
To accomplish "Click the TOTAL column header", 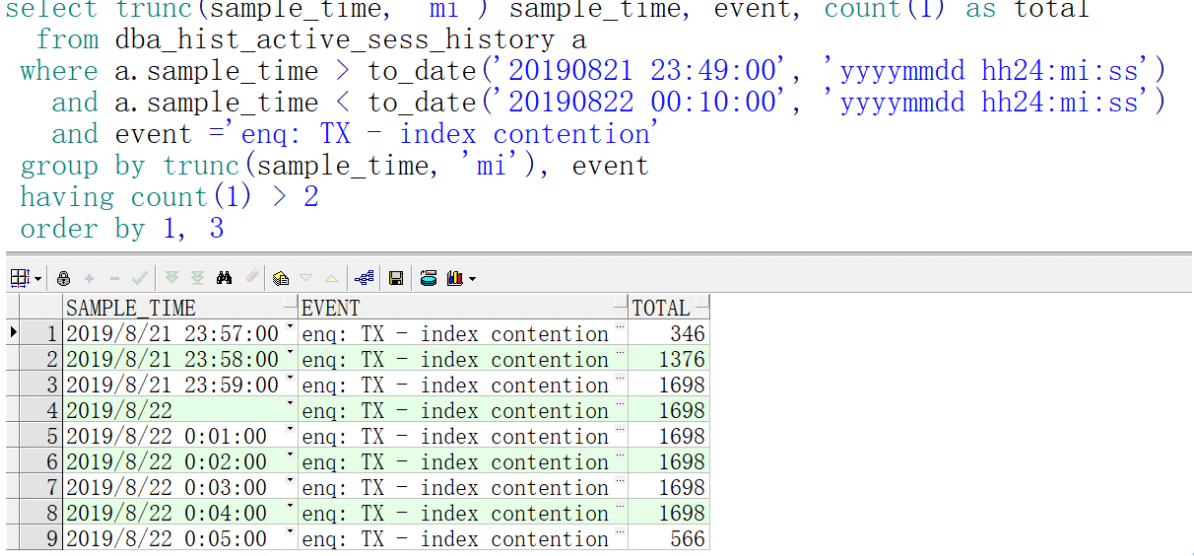I will click(x=660, y=308).
